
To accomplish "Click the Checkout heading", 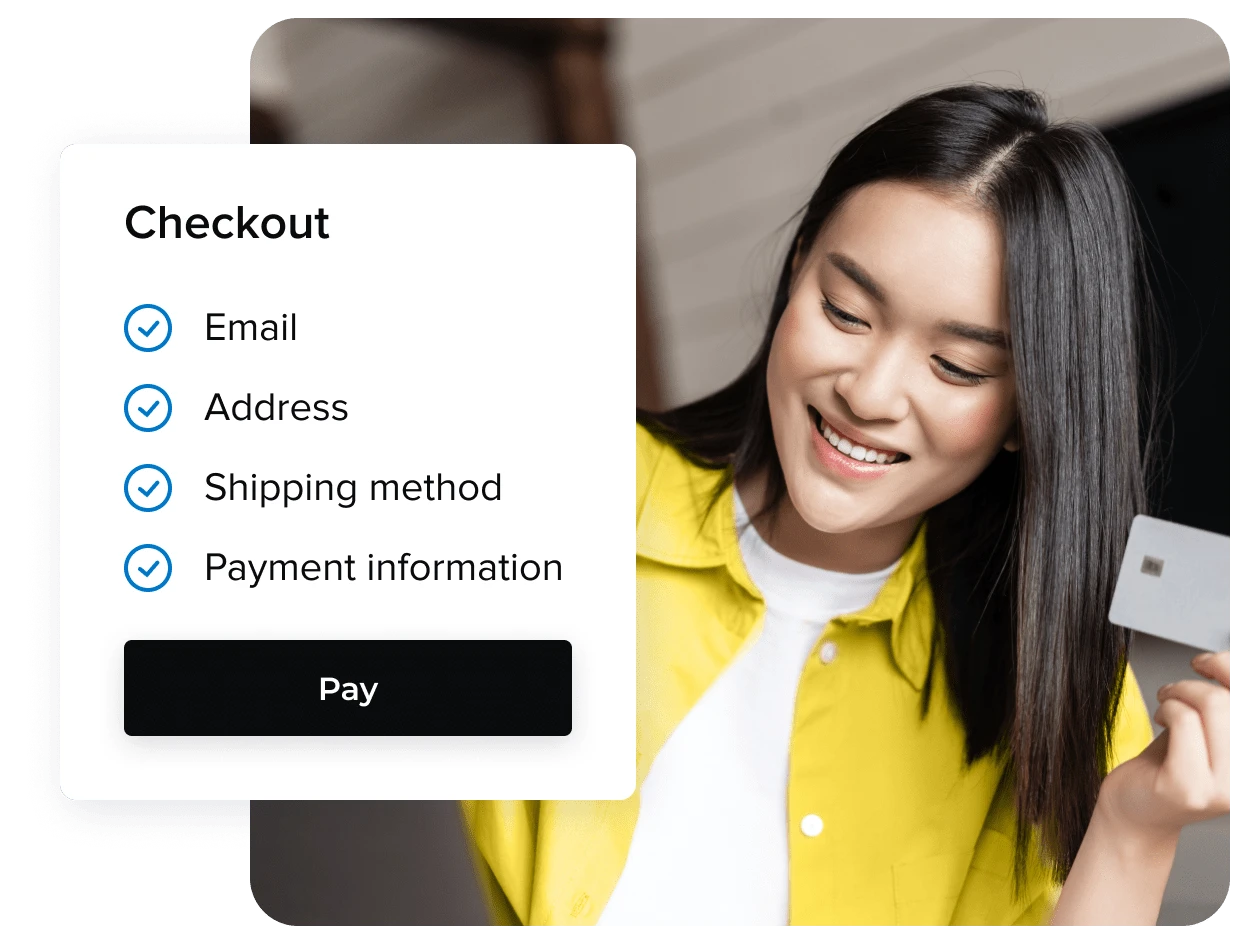I will tap(227, 222).
